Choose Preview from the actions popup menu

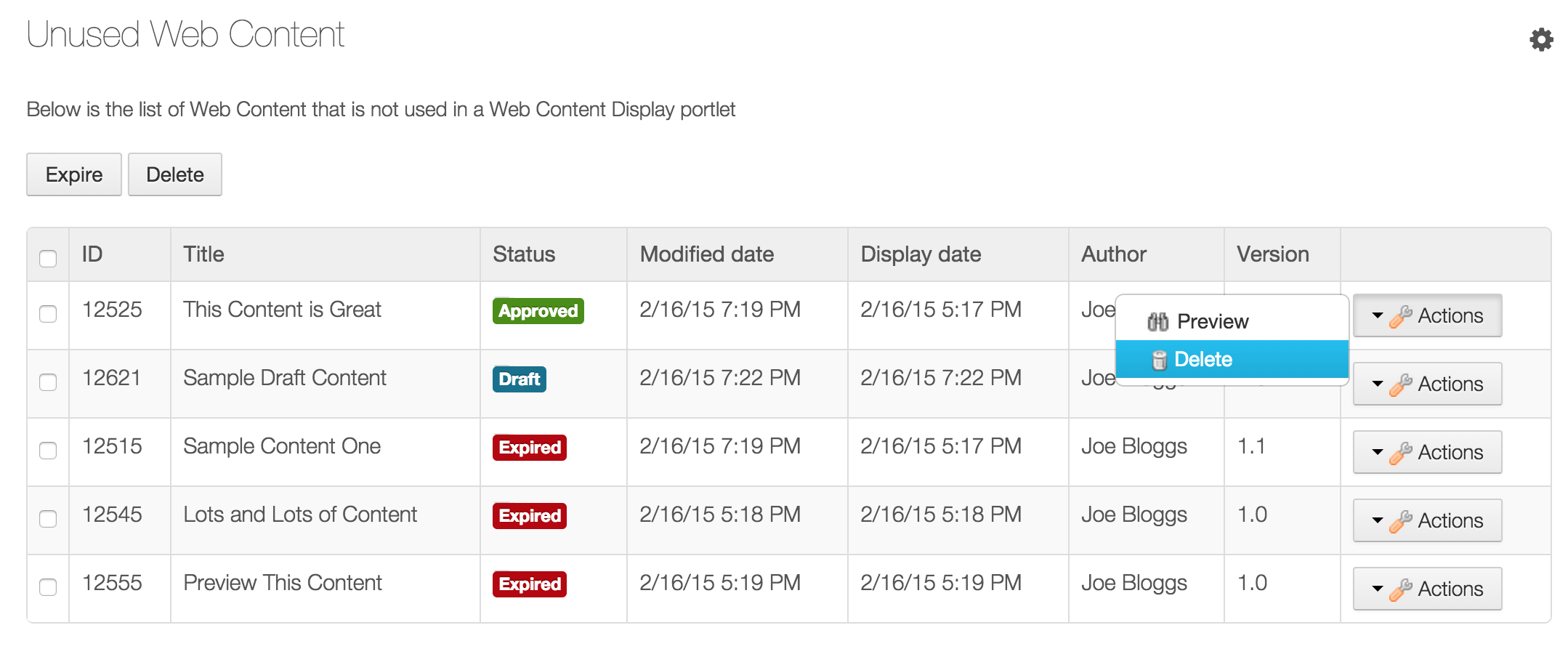[x=1212, y=321]
